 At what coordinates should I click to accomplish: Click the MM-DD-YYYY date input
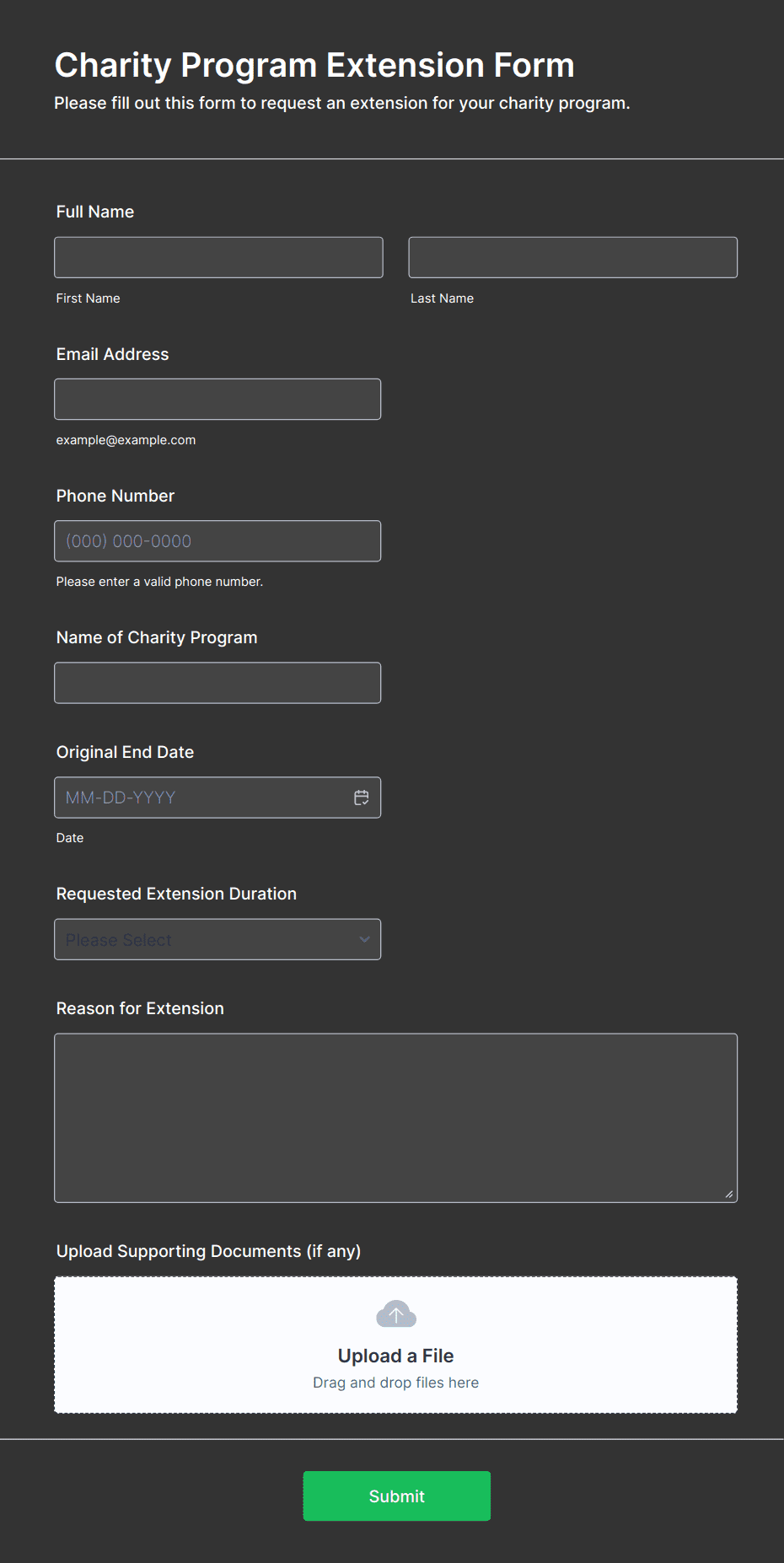202,798
